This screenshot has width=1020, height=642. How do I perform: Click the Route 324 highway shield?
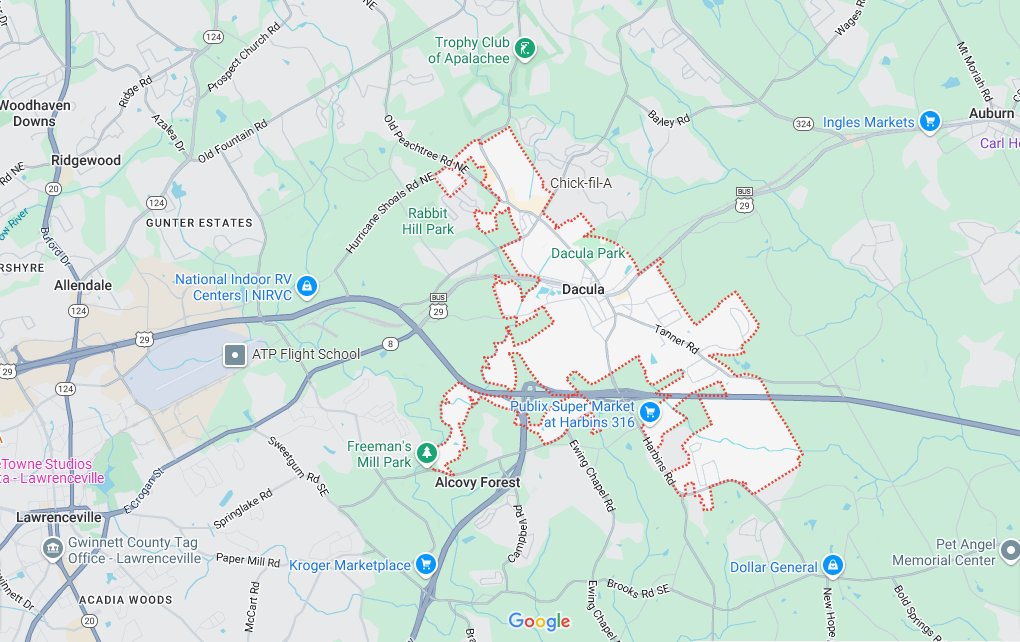tap(803, 124)
